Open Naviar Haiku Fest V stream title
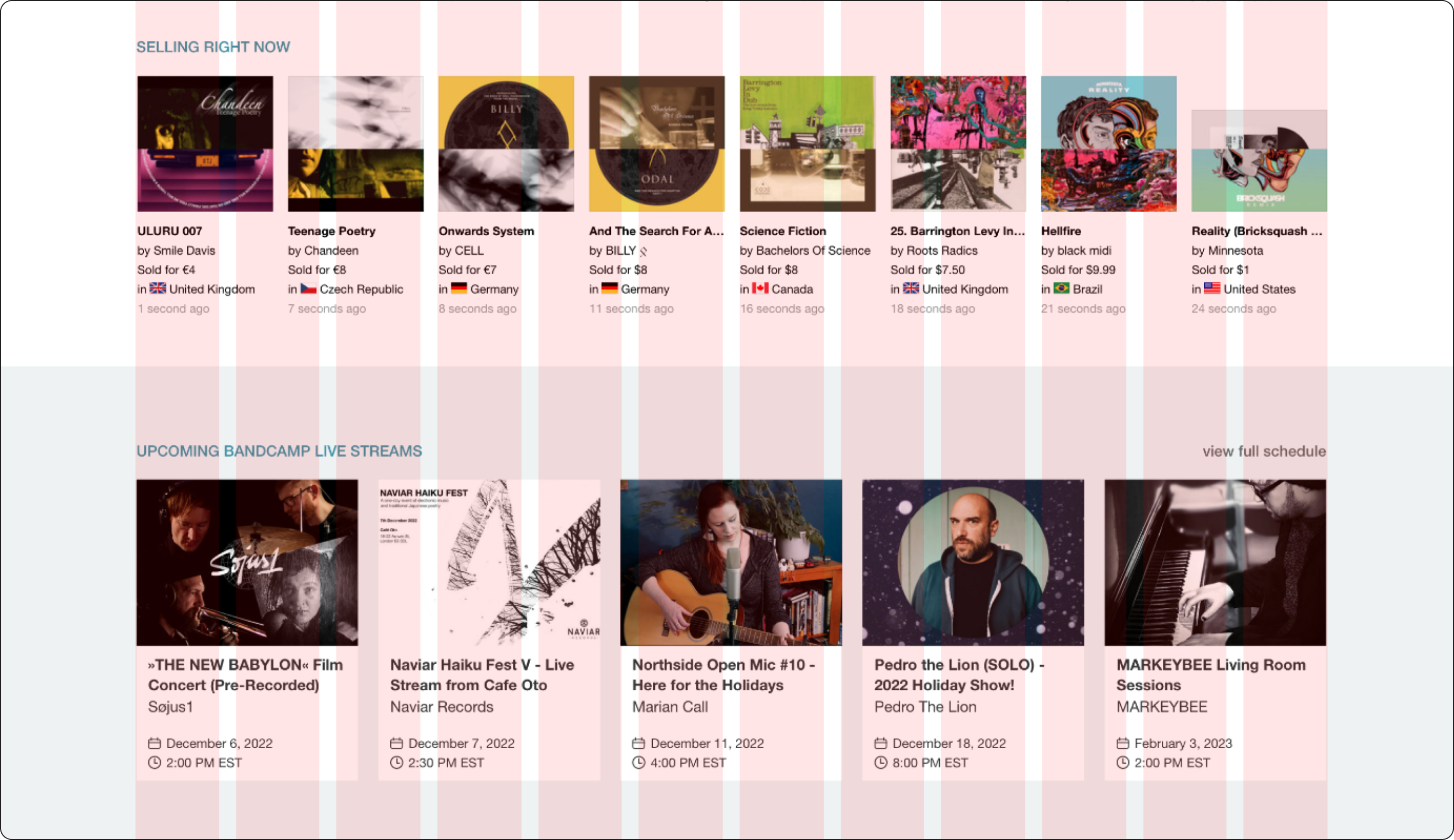Viewport: 1454px width, 840px height. [x=482, y=675]
